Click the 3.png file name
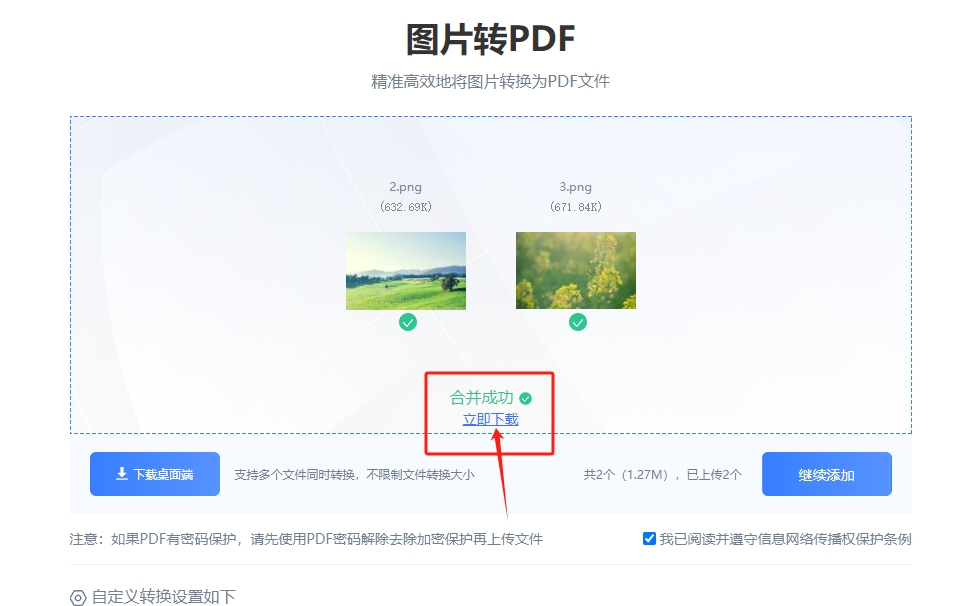 coord(575,186)
